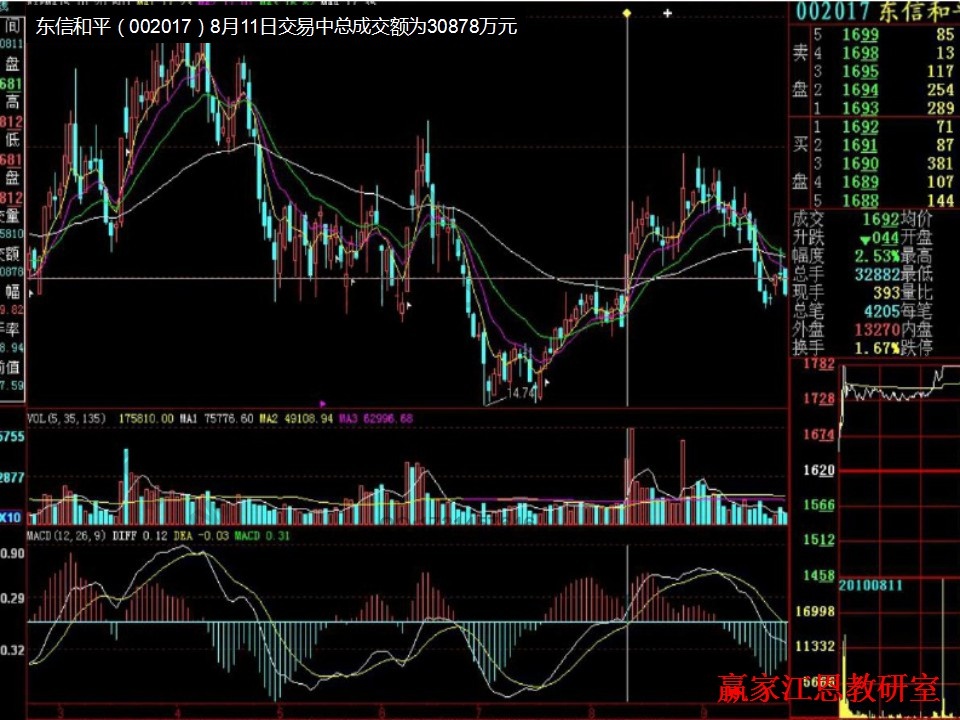Select the sell-1 price 1693 row

pyautogui.click(x=860, y=107)
